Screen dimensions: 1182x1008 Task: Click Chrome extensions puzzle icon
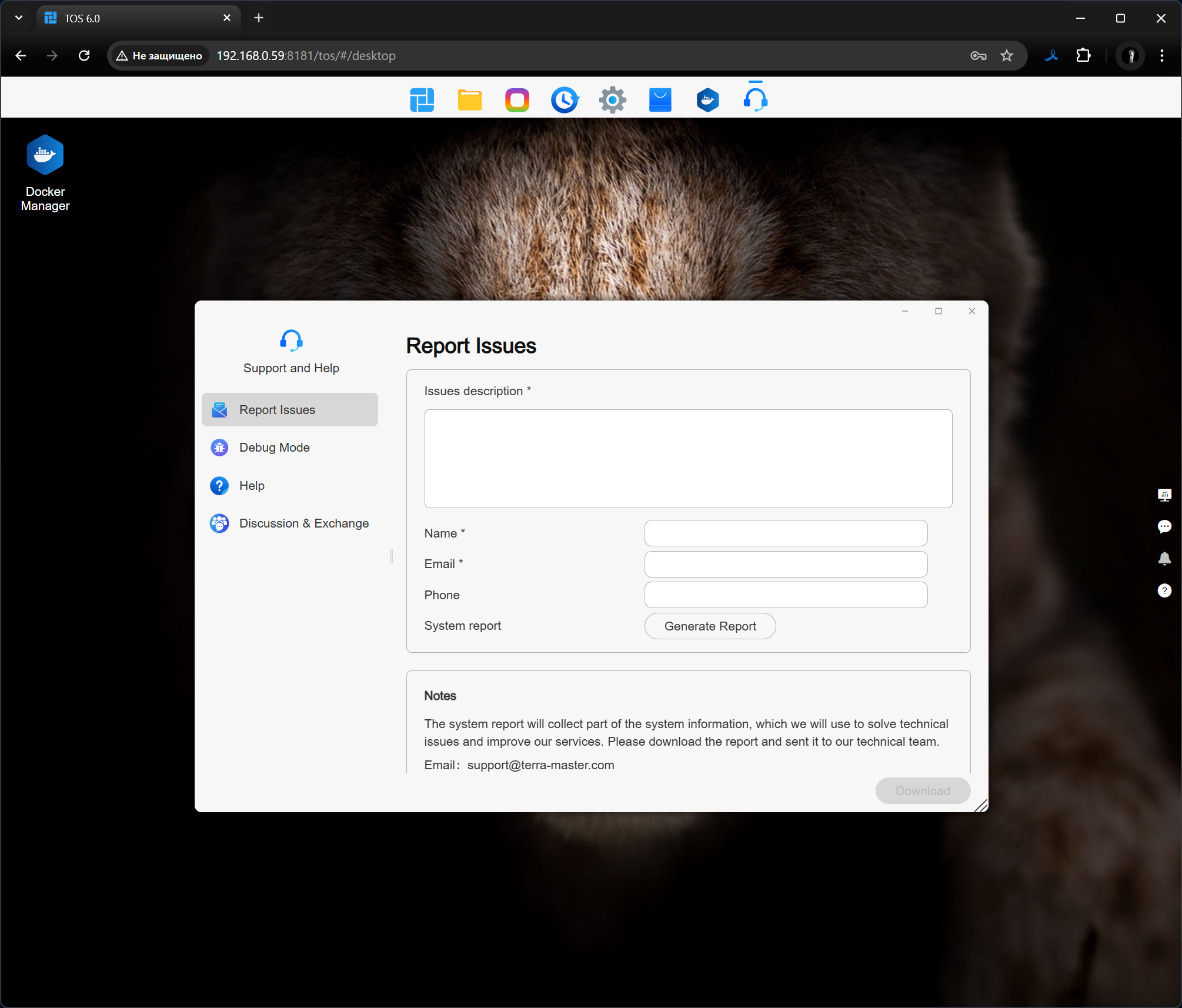point(1083,56)
